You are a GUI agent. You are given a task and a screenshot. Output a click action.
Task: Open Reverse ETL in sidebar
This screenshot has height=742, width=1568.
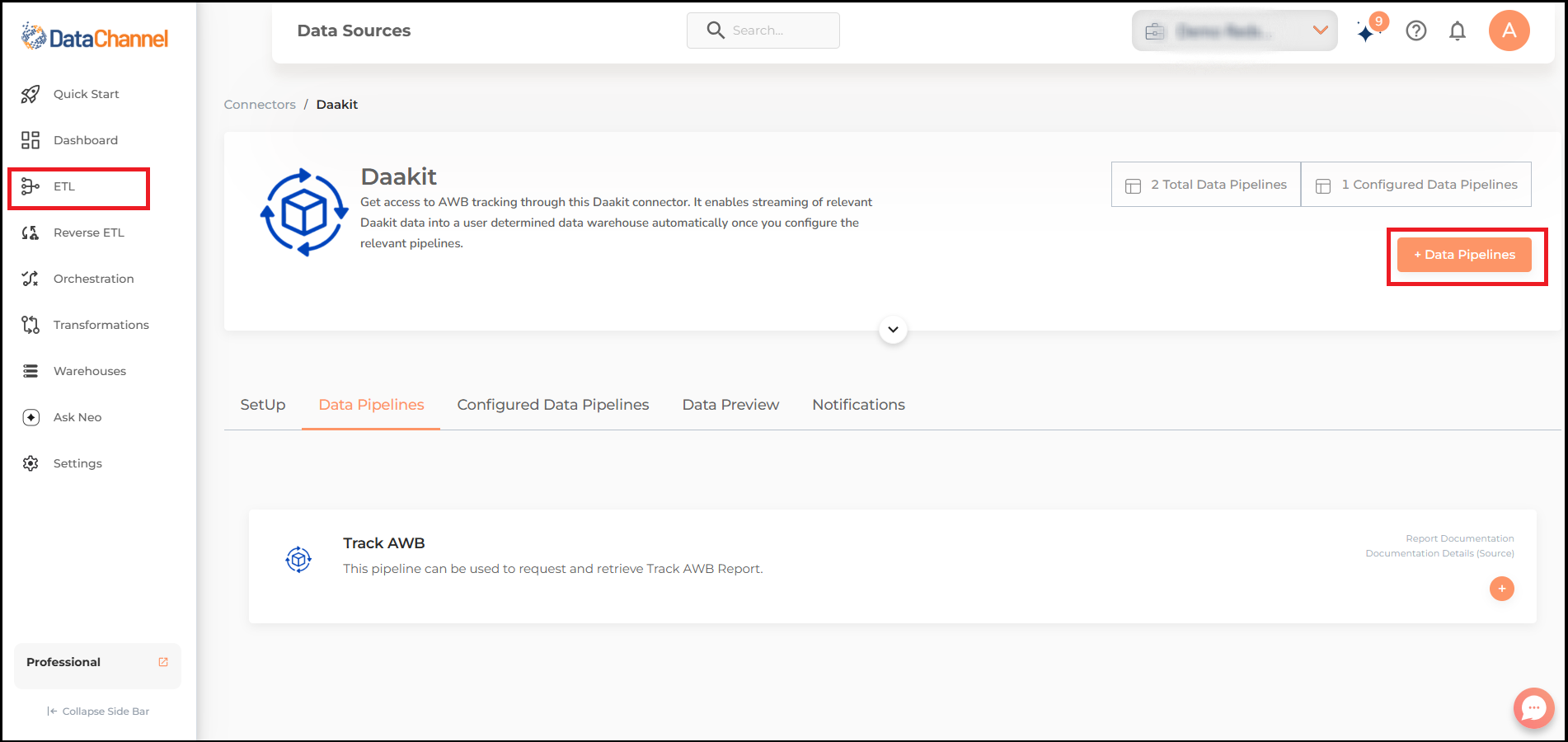point(89,232)
